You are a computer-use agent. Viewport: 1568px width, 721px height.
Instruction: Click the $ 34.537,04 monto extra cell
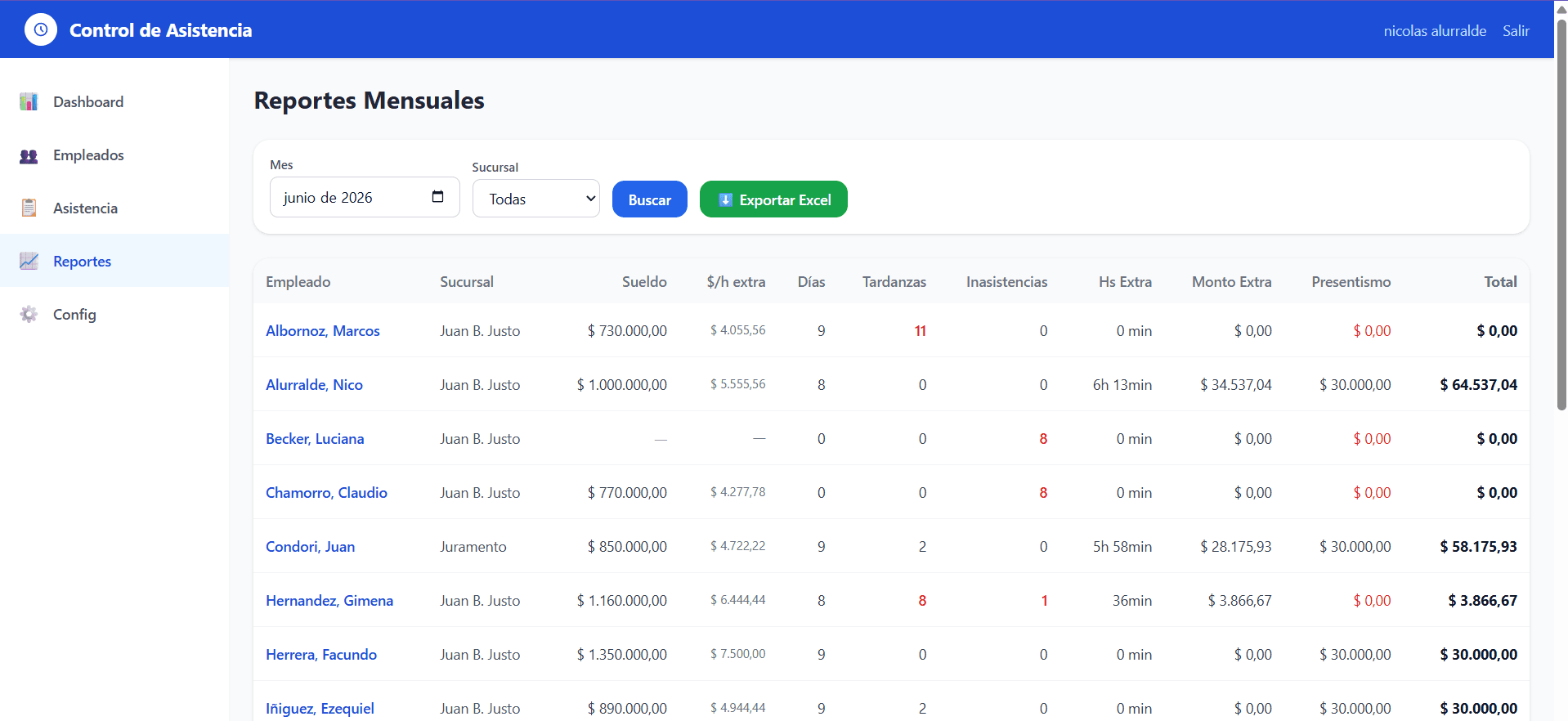[1235, 385]
